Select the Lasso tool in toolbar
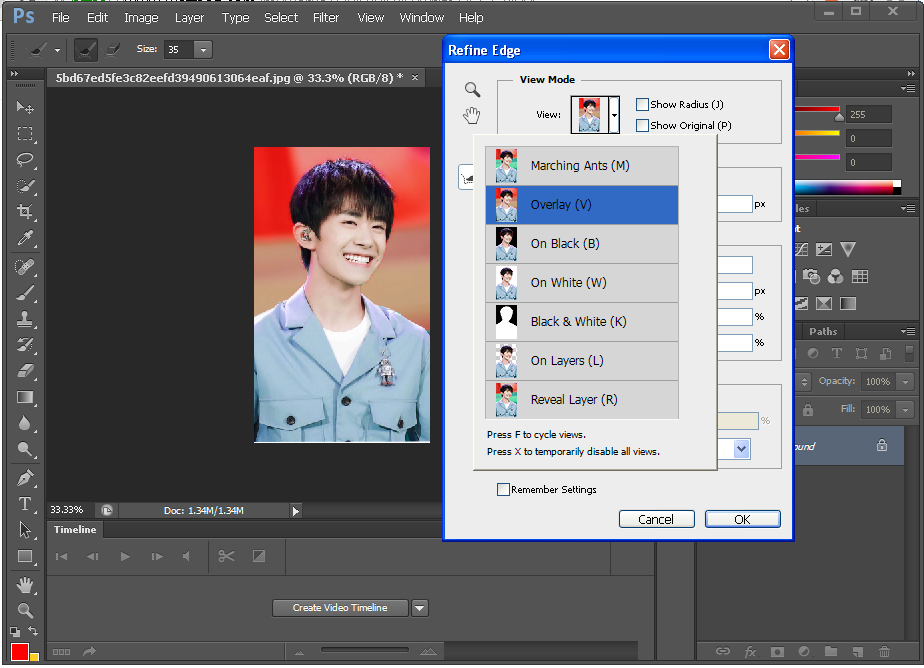 (x=25, y=159)
